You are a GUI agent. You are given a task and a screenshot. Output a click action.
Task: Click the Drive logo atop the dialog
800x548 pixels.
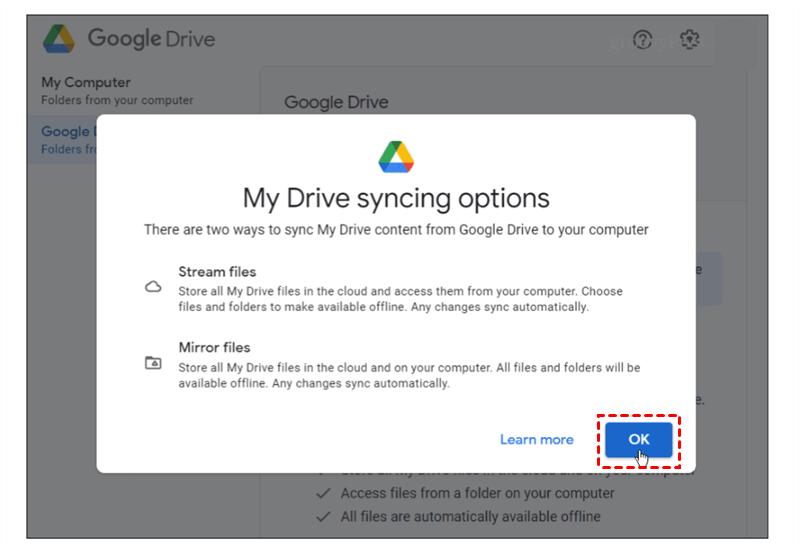click(396, 157)
